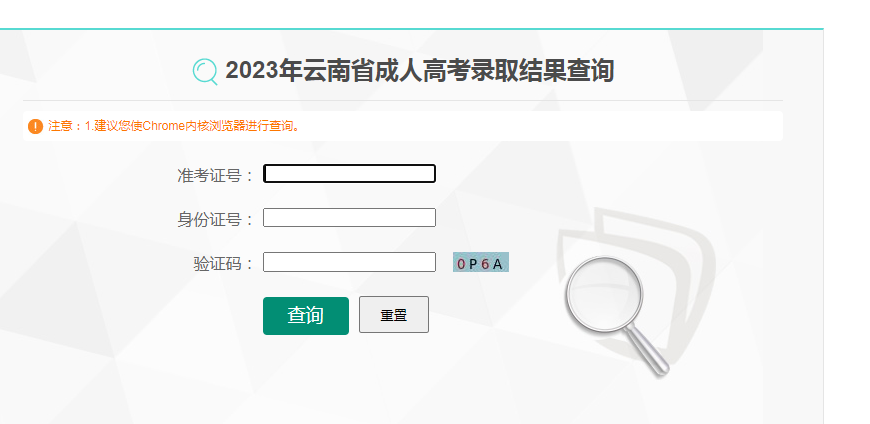Click the red digit 0 in the captcha

click(461, 264)
